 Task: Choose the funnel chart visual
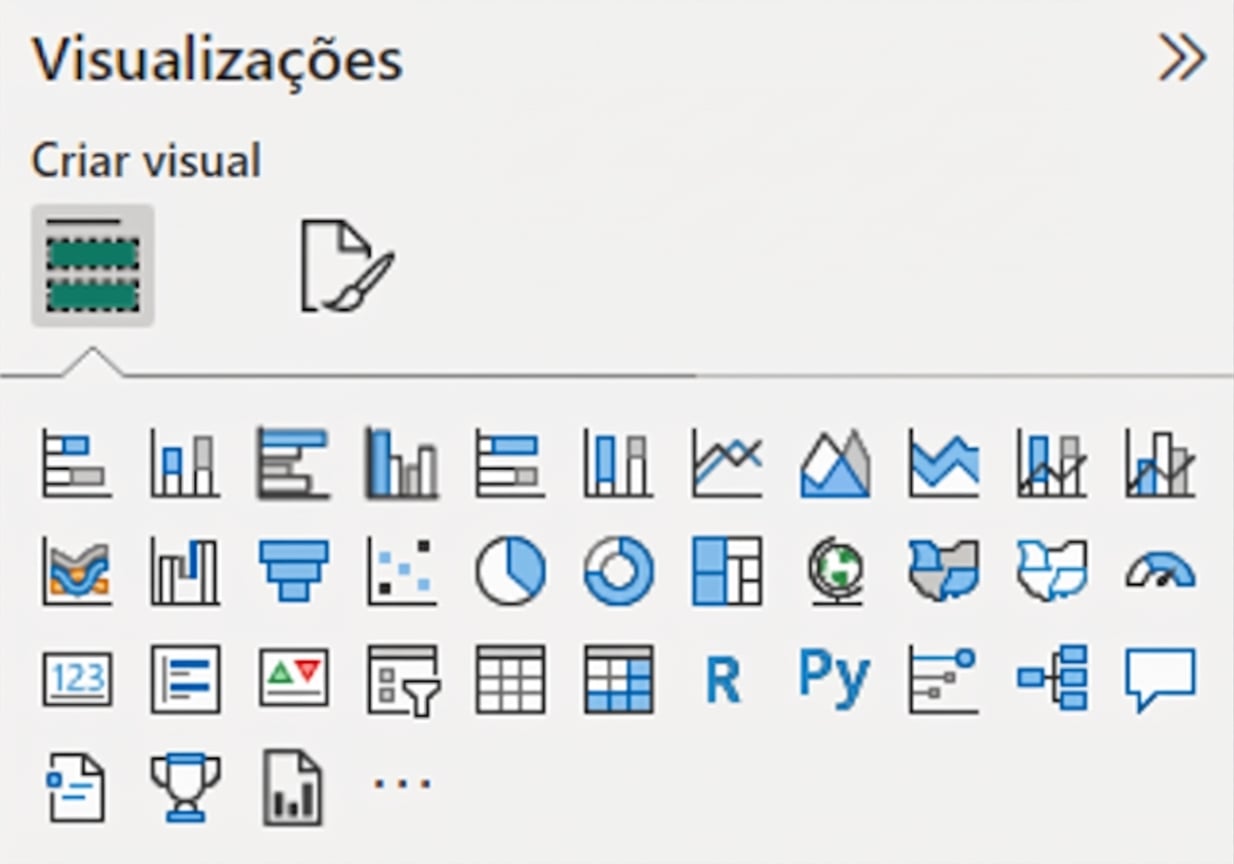coord(293,572)
